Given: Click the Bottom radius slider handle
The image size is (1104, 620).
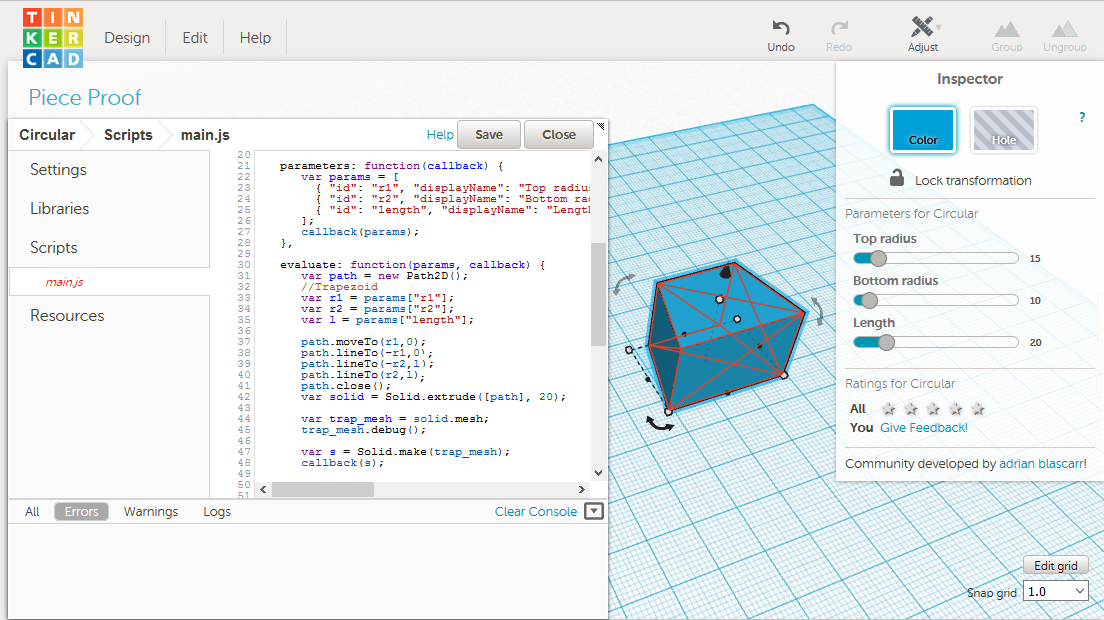Looking at the screenshot, I should pos(870,300).
